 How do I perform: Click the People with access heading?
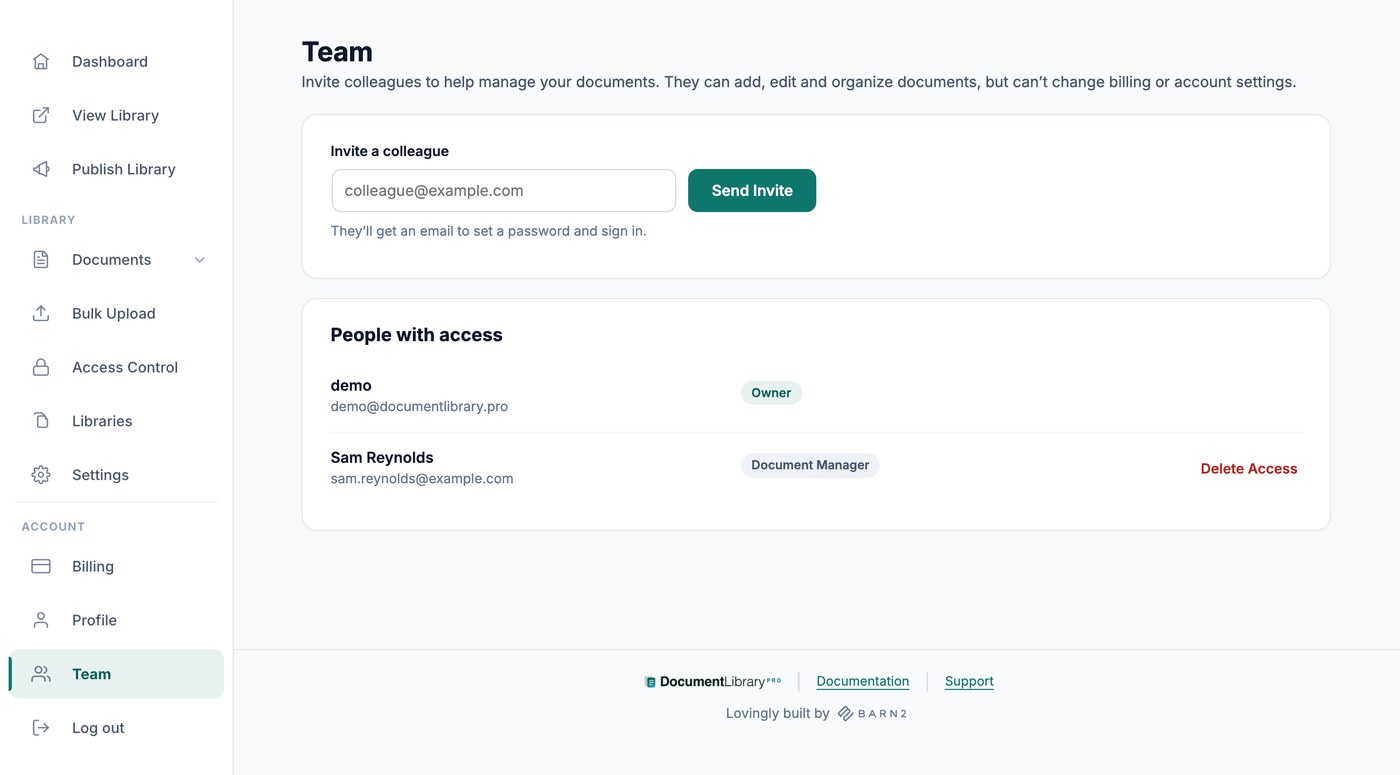click(417, 336)
